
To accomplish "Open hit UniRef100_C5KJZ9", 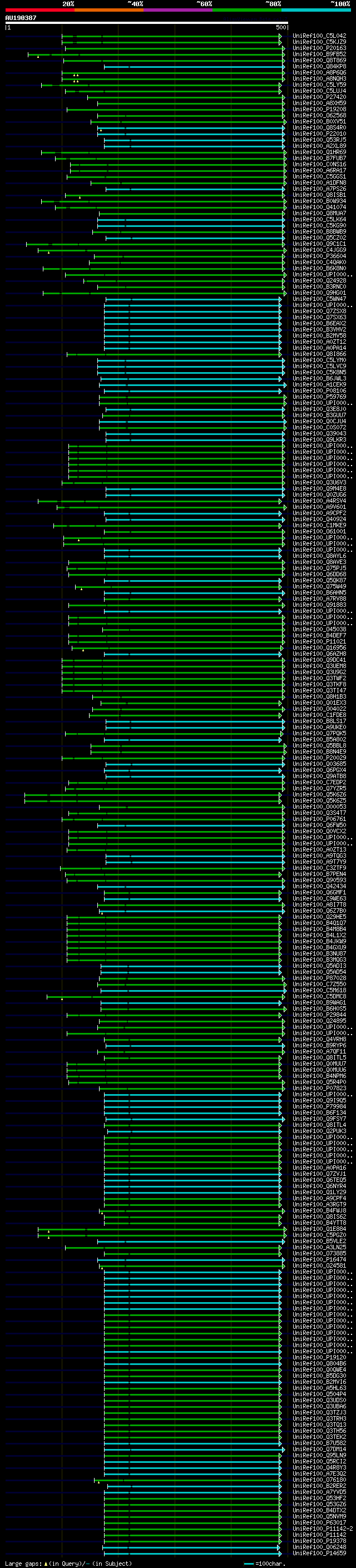I will 319,42.
